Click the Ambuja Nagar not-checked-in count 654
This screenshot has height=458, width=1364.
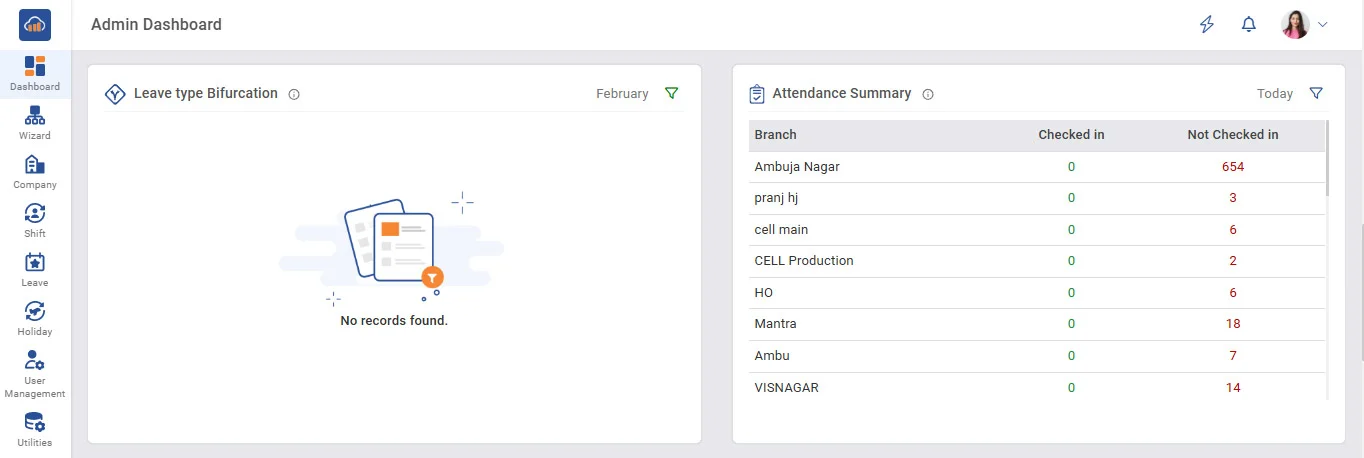click(1232, 167)
